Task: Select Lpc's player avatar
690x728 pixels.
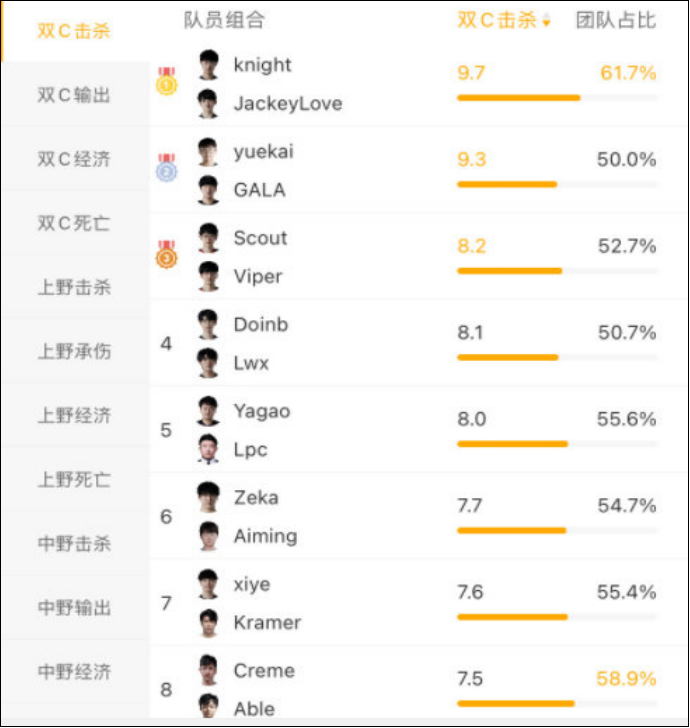Action: tap(208, 449)
